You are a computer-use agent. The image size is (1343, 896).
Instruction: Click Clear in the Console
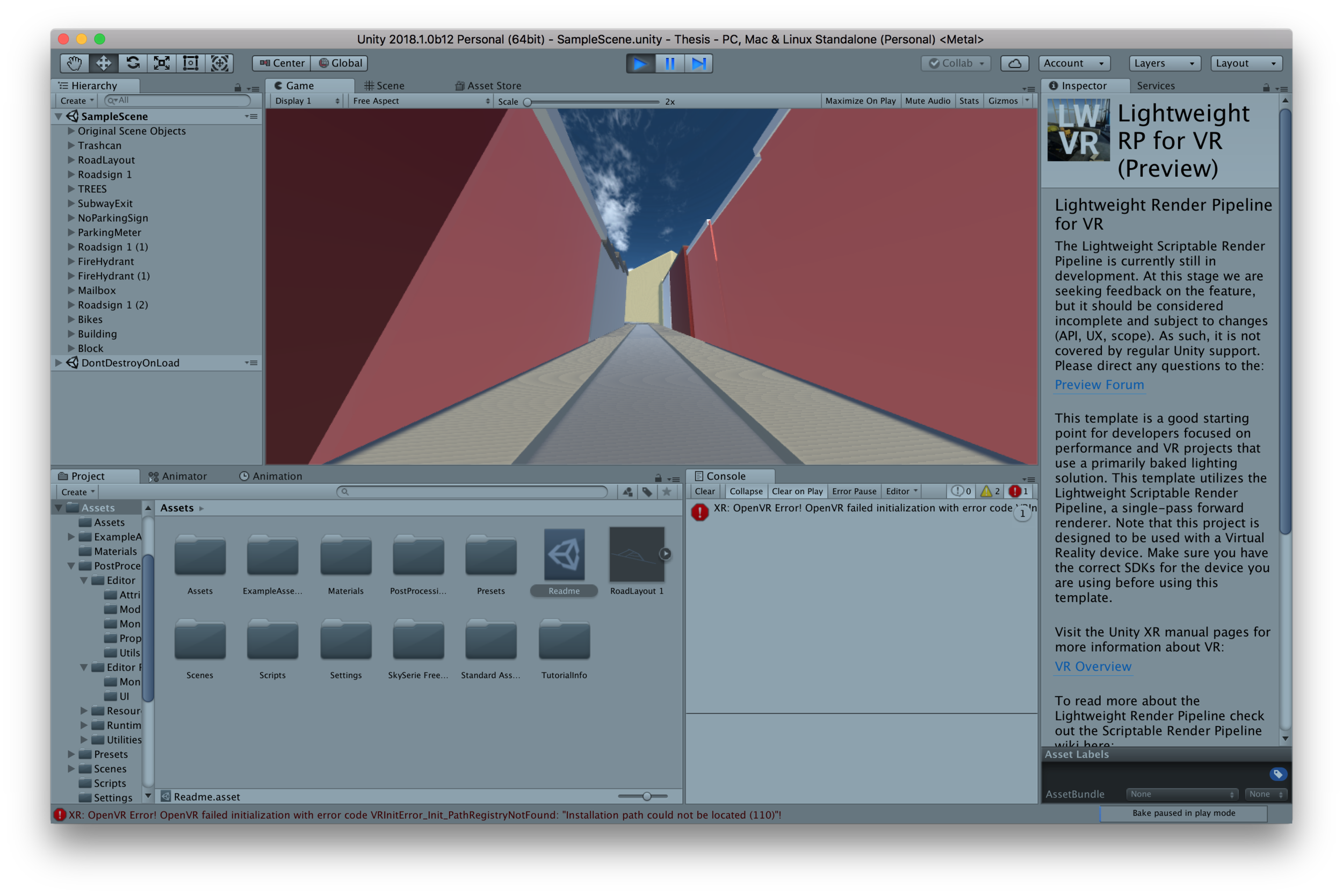point(704,491)
